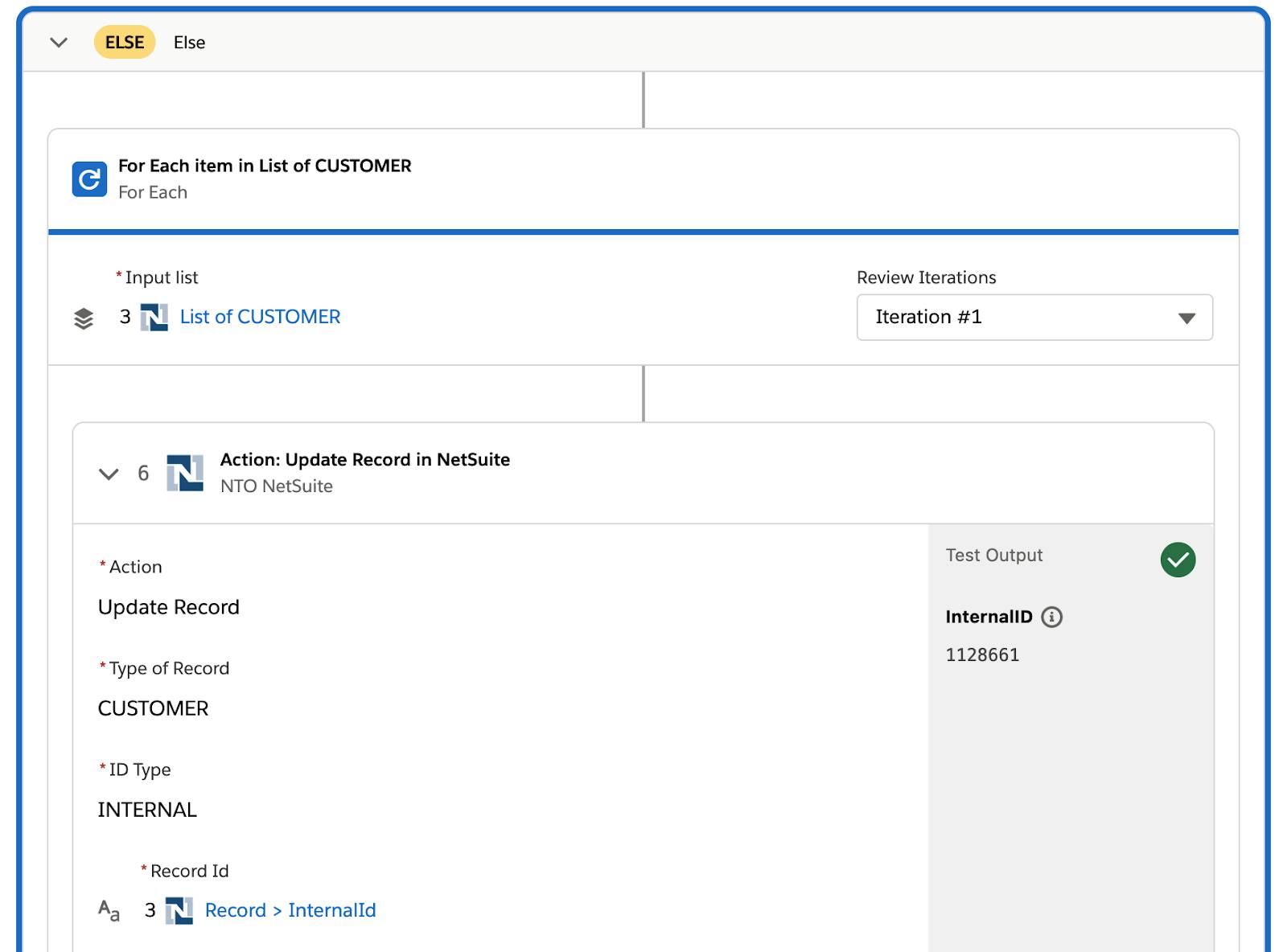Open the List of CUSTOMER link

tap(260, 317)
